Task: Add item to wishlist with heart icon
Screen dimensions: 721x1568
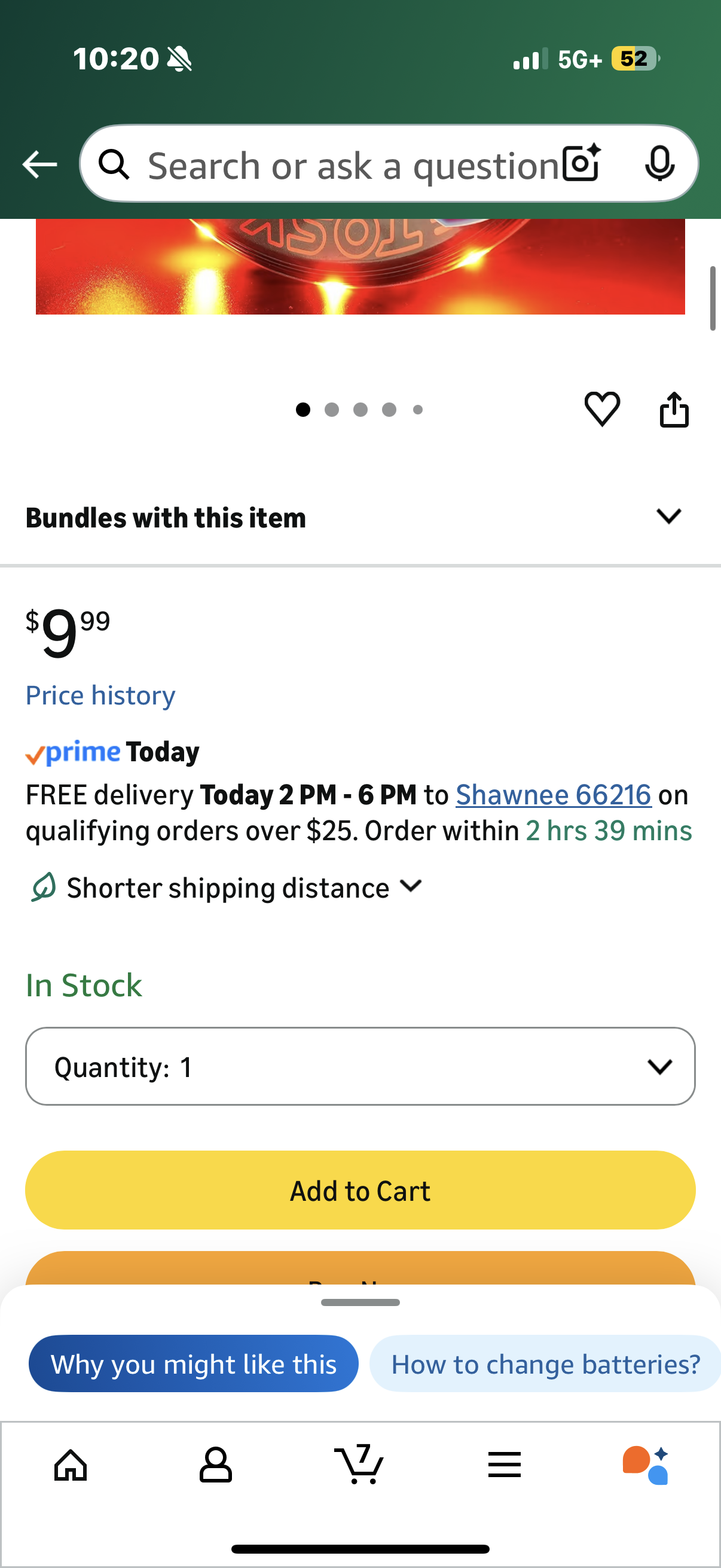Action: [602, 409]
